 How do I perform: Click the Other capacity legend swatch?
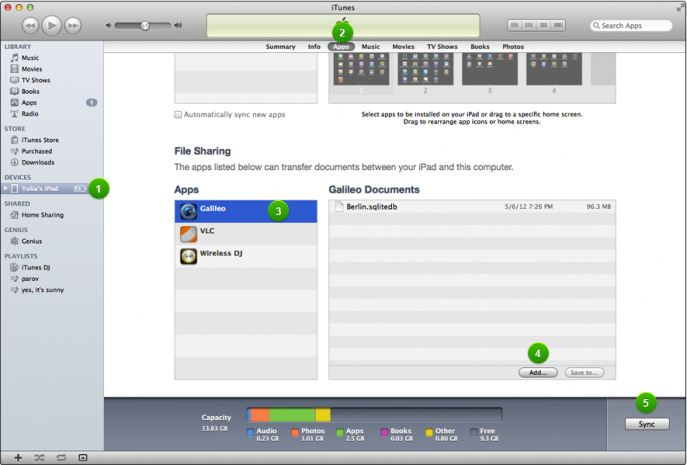pos(429,433)
